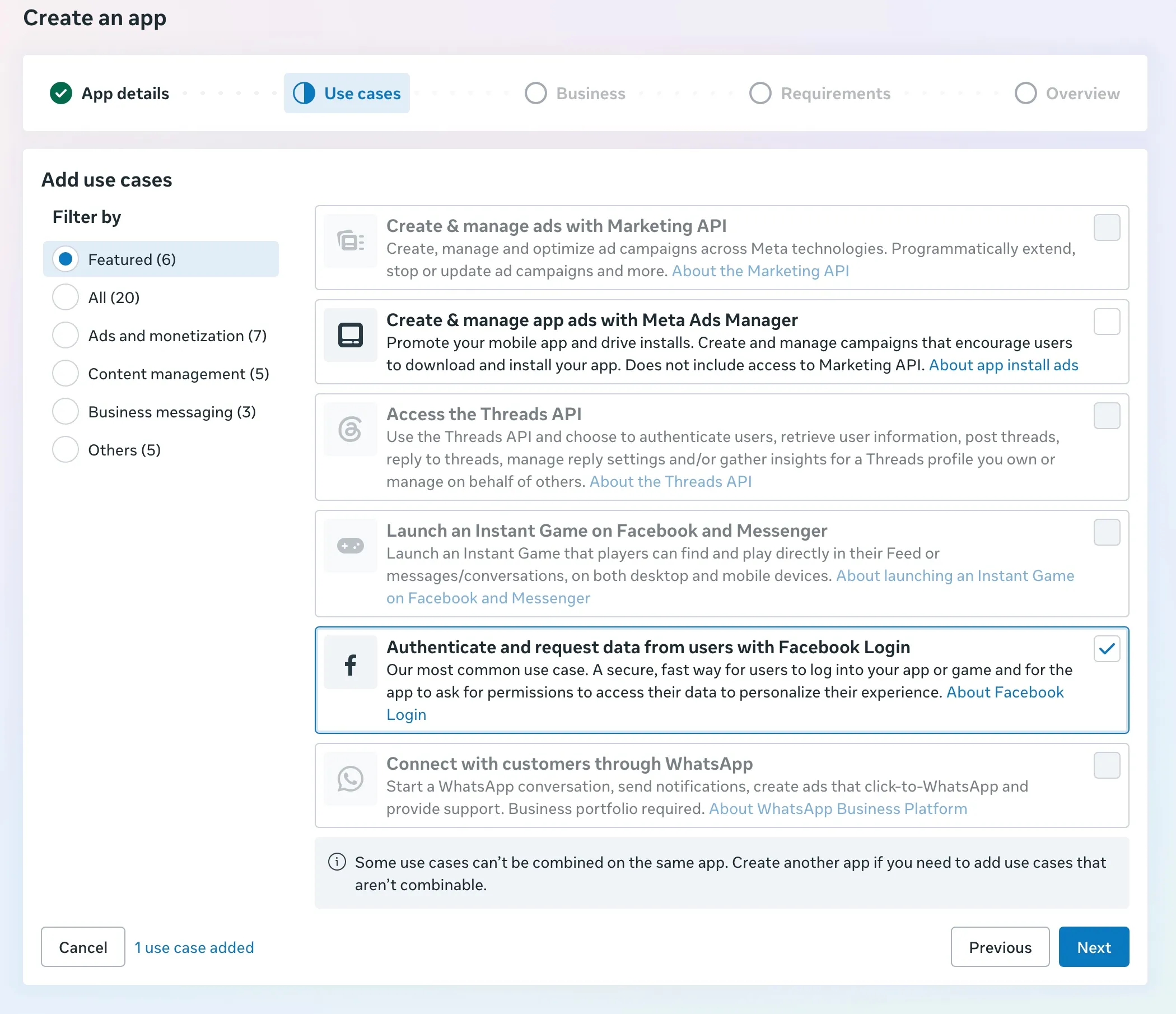Jump to the Business step
1176x1014 pixels.
575,93
